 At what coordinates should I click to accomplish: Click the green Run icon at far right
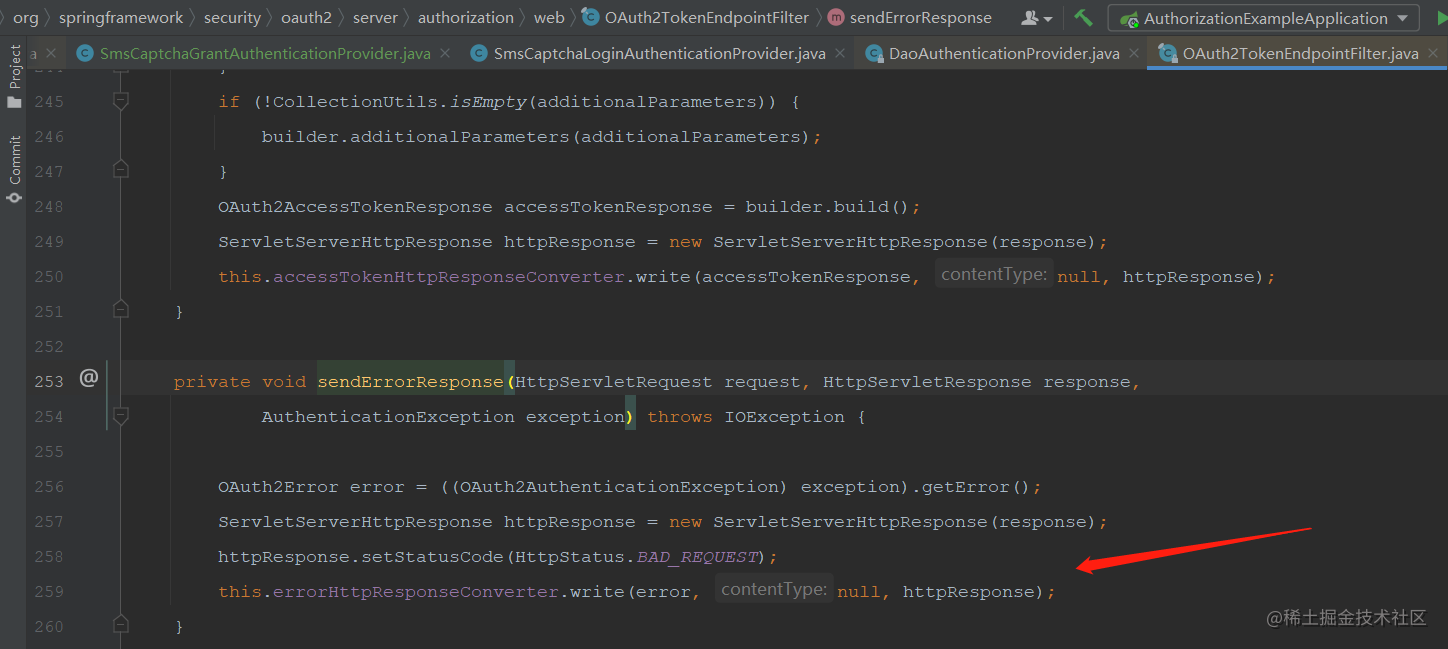1440,18
